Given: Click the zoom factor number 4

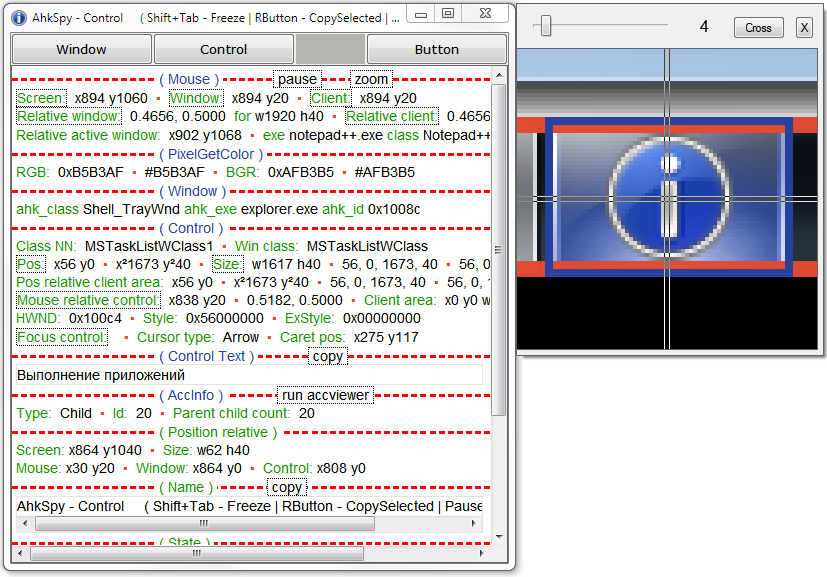Looking at the screenshot, I should point(704,26).
